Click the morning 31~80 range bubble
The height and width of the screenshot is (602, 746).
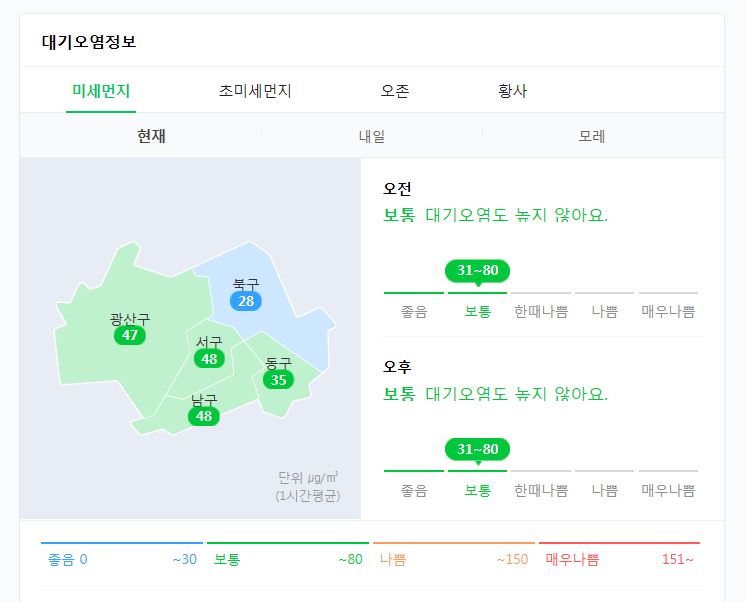[x=477, y=271]
